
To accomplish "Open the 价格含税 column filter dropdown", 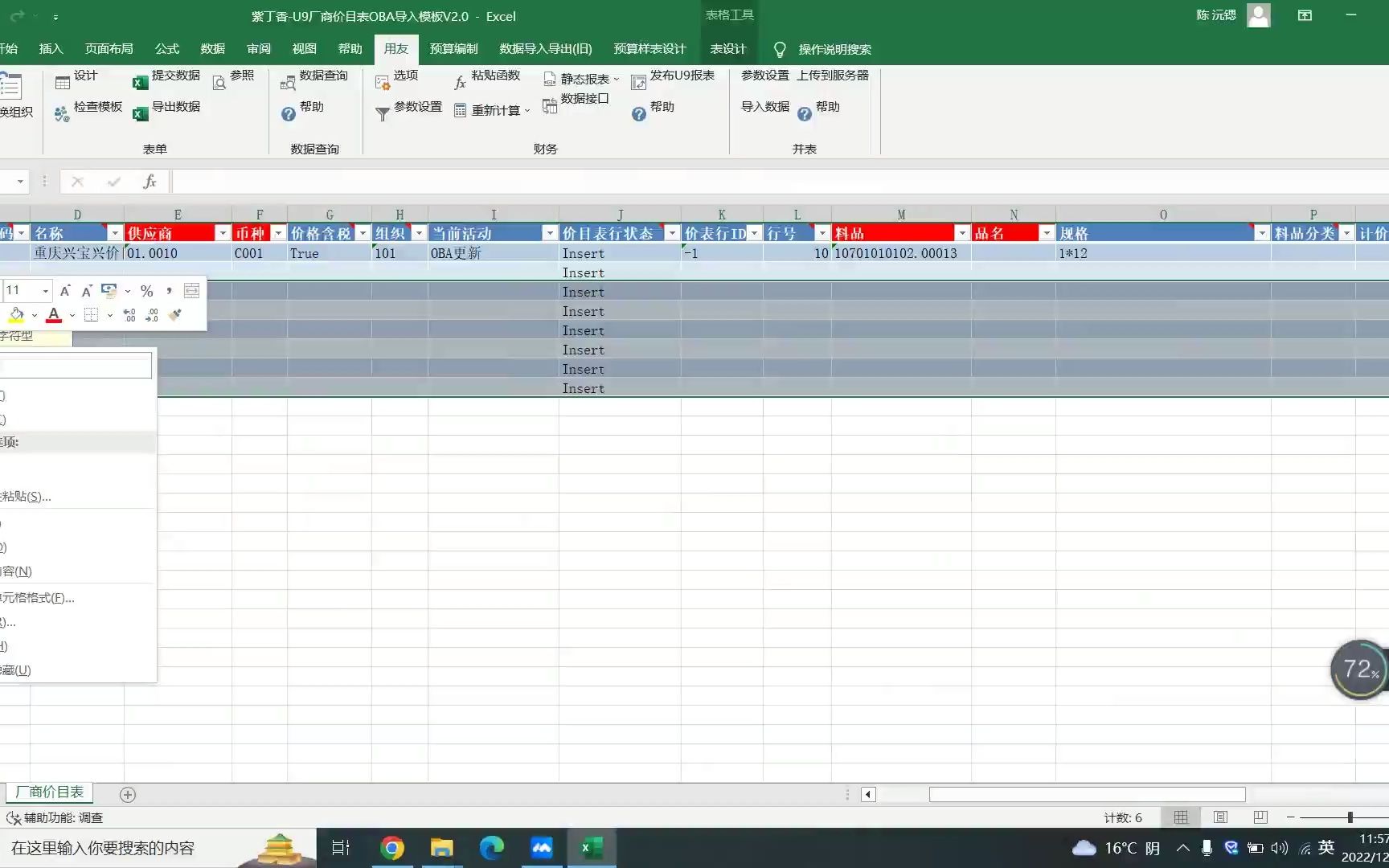I will tap(363, 233).
